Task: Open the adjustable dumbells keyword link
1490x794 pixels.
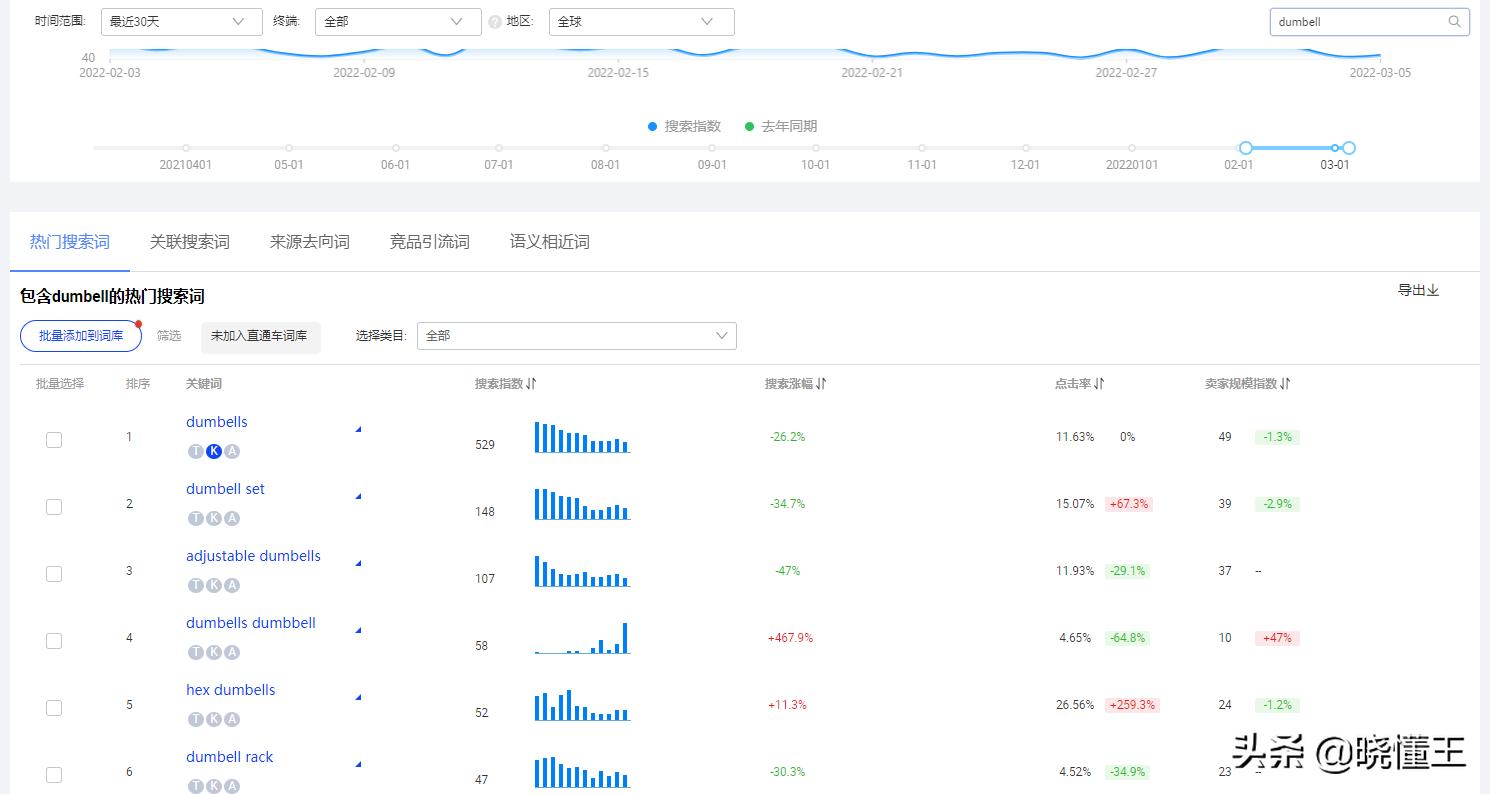Action: [252, 555]
